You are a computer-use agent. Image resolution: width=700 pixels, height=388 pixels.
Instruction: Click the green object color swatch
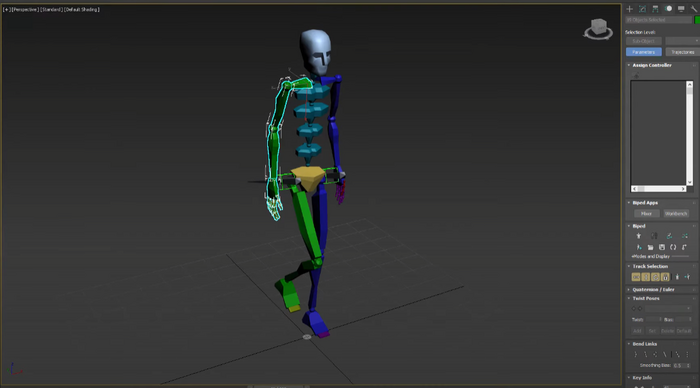pyautogui.click(x=697, y=20)
